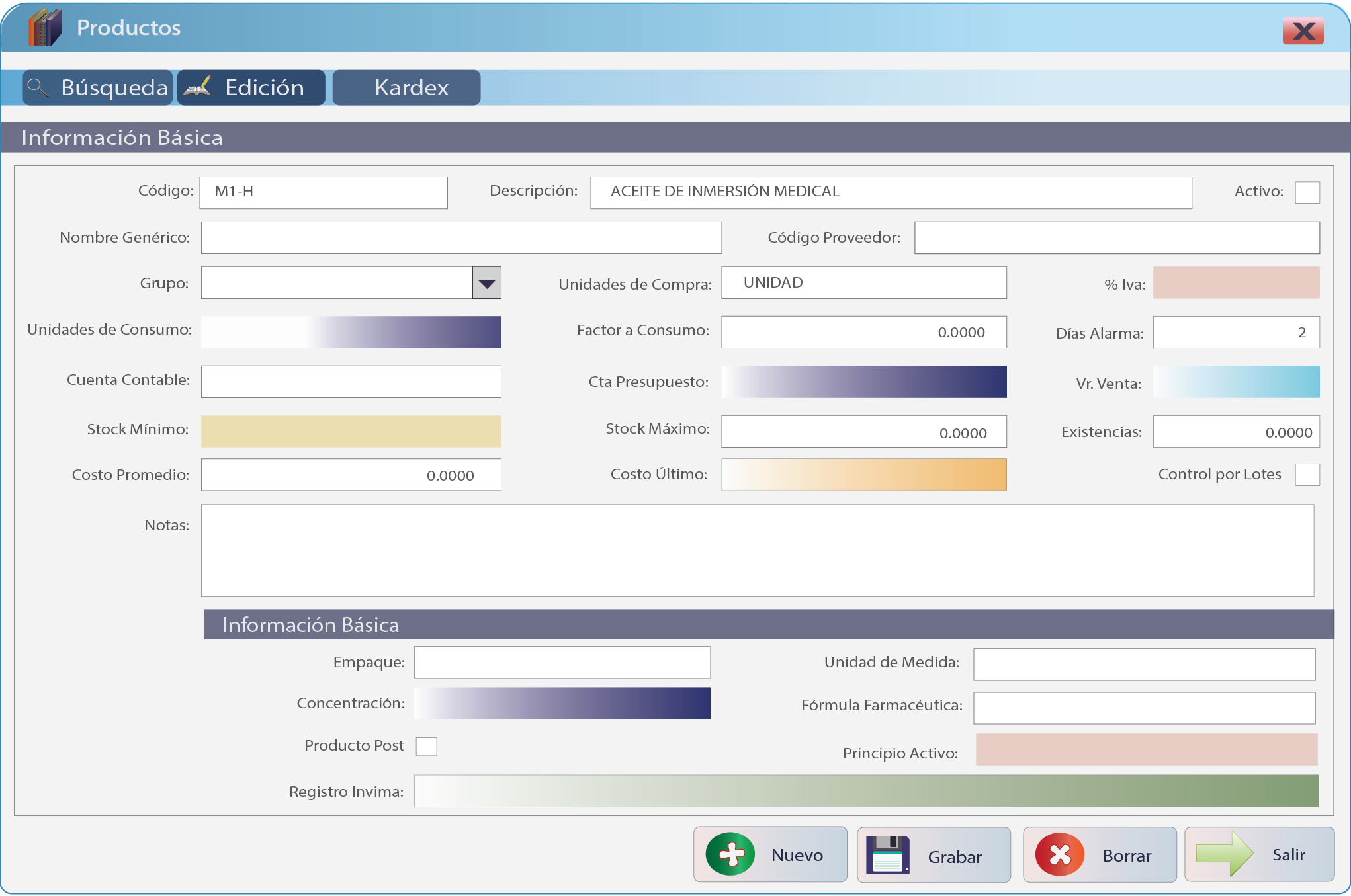Delete the product with Borrar

coord(1100,854)
